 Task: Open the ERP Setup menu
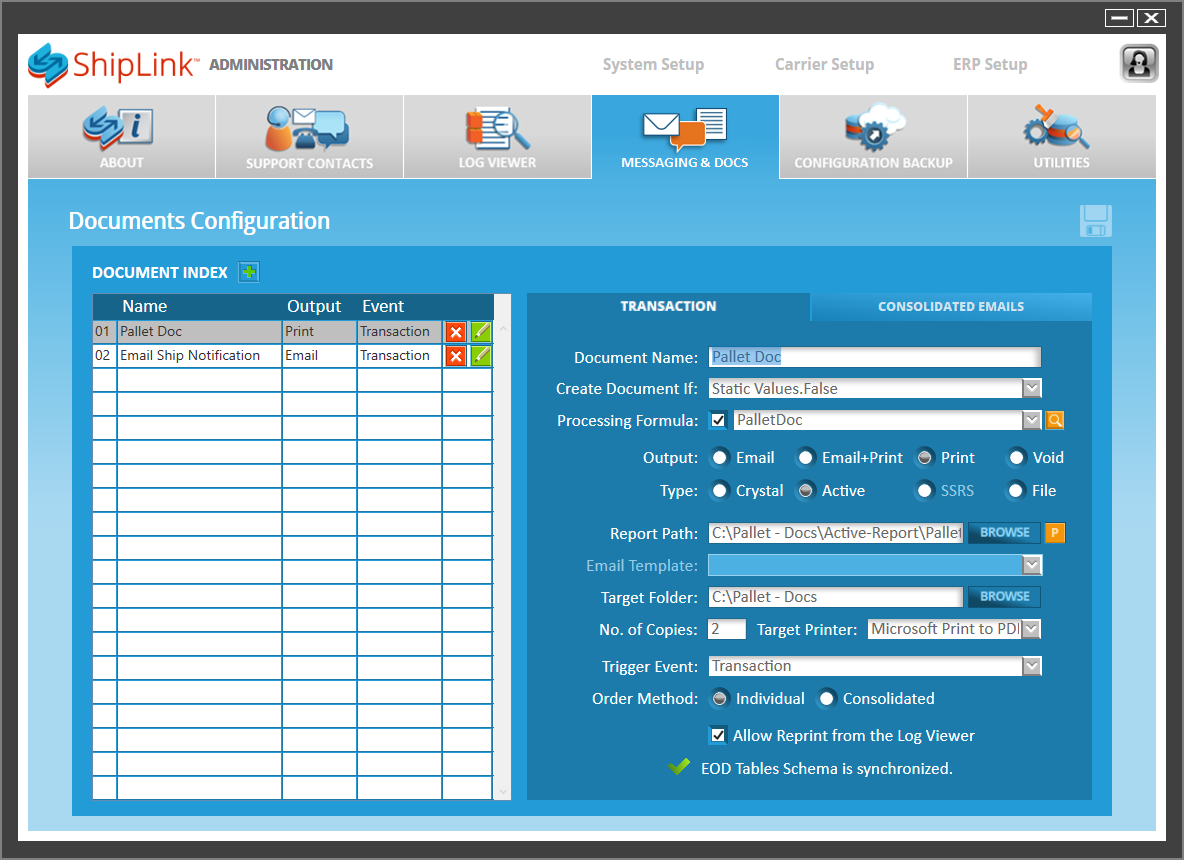[990, 65]
